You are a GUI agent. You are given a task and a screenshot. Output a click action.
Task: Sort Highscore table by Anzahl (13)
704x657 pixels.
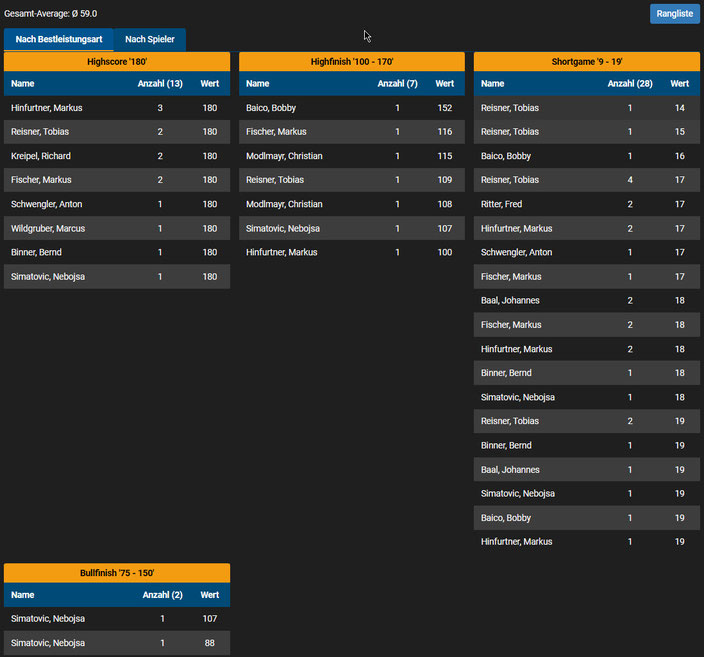[160, 84]
